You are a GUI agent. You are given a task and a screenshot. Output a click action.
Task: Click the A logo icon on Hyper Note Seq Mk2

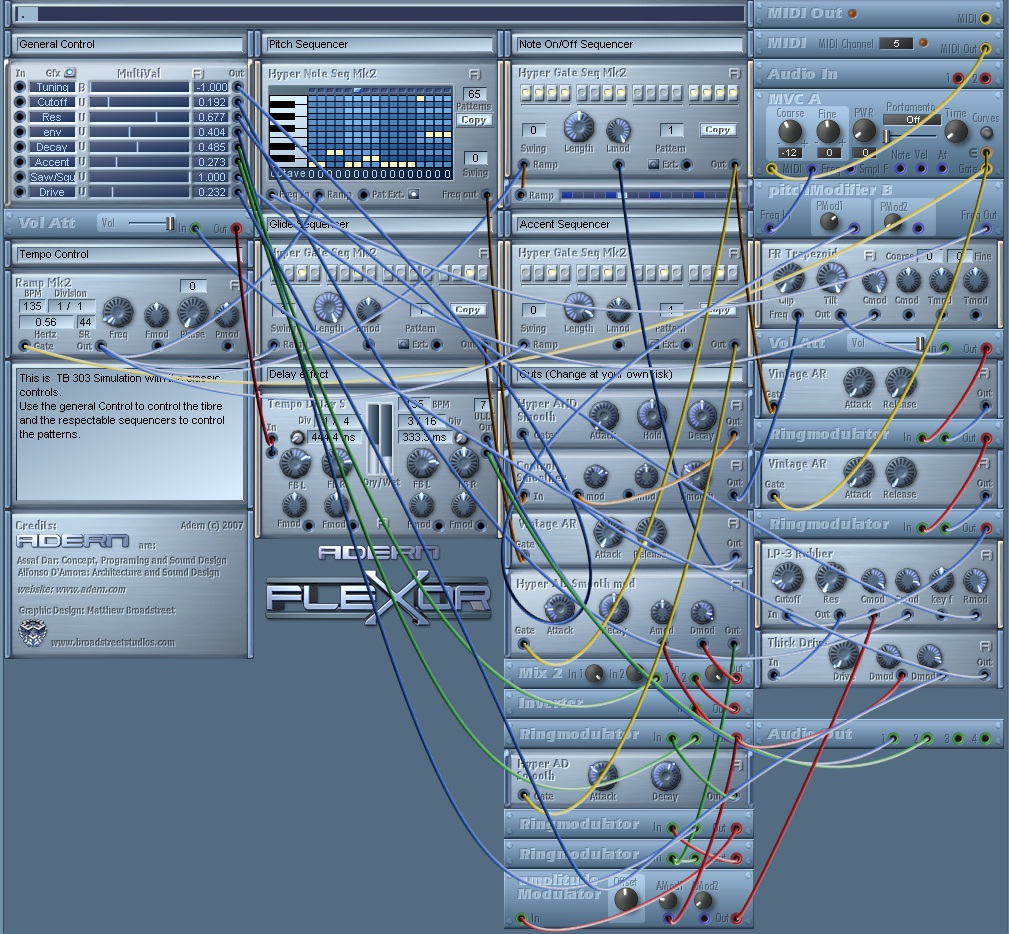pyautogui.click(x=475, y=74)
